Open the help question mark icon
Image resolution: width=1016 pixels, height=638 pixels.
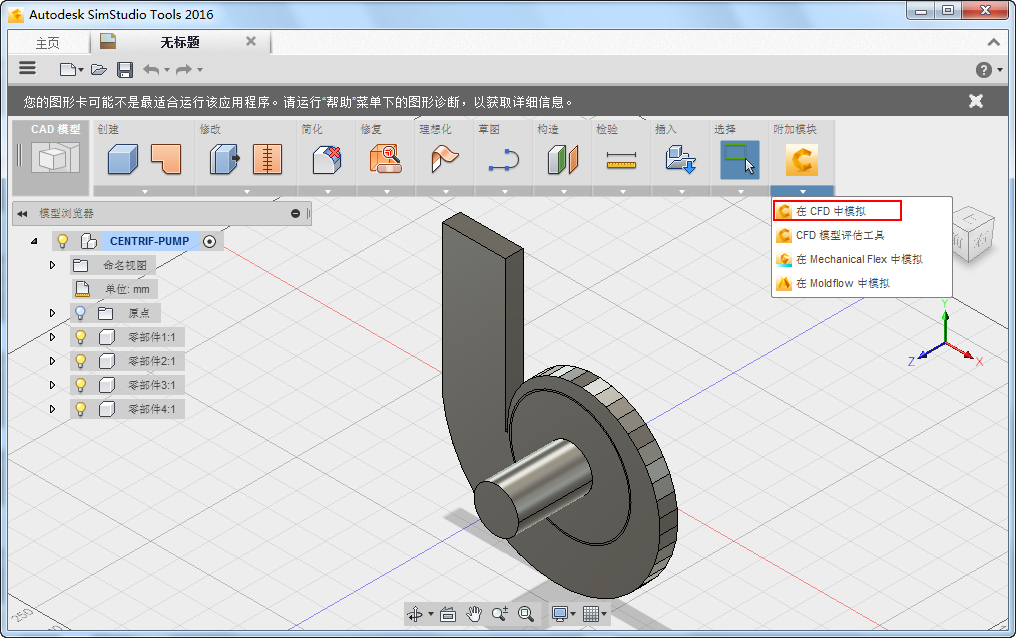click(984, 70)
